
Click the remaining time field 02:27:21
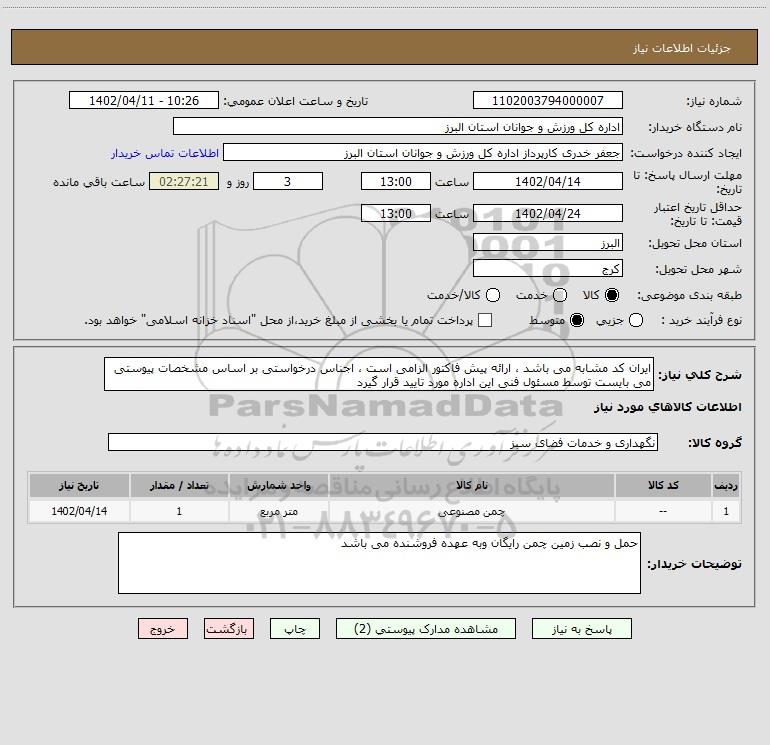point(184,181)
